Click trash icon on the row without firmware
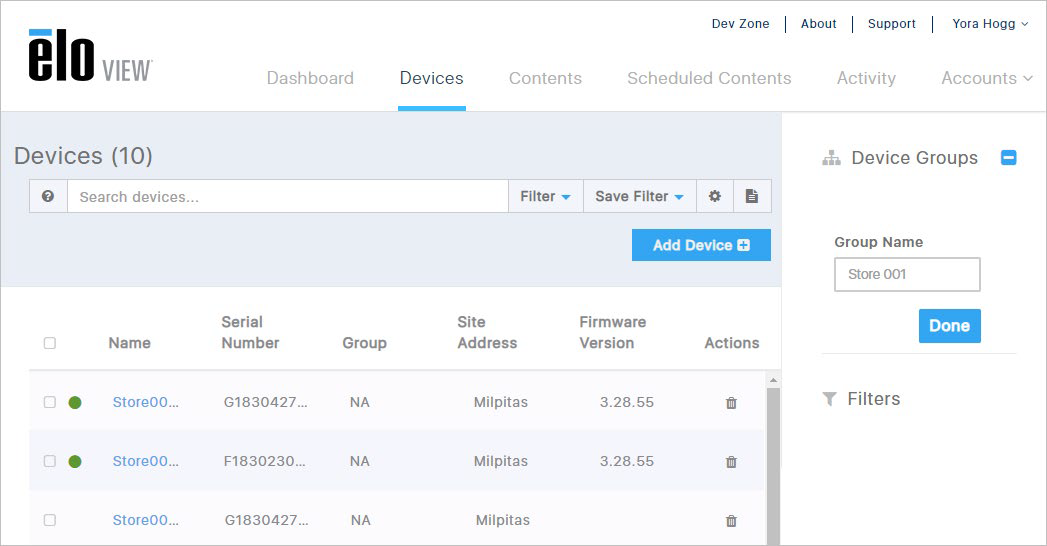 (731, 521)
